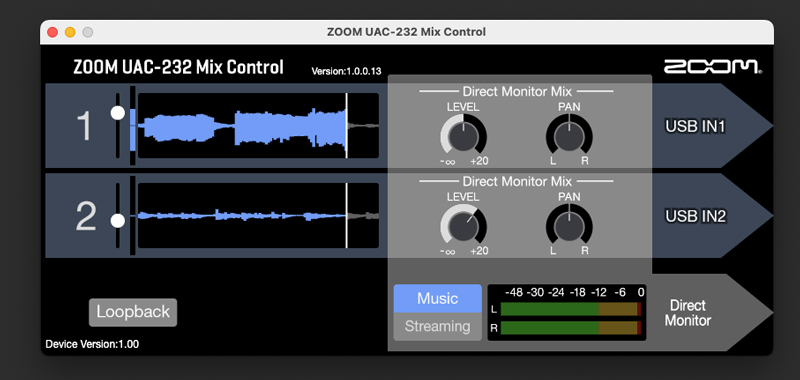Click the window title bar text
Image resolution: width=800 pixels, height=380 pixels.
click(x=406, y=32)
